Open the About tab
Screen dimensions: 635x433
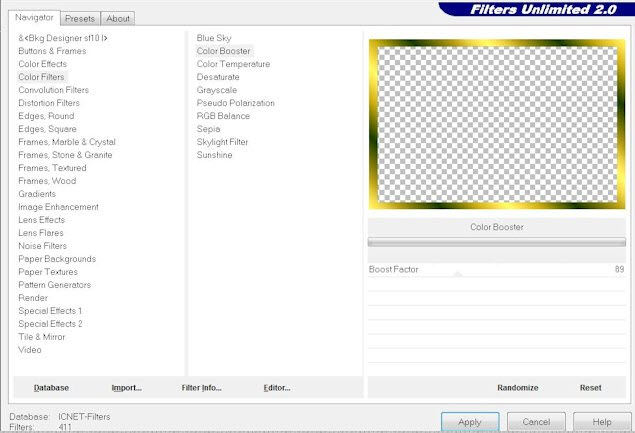[118, 19]
